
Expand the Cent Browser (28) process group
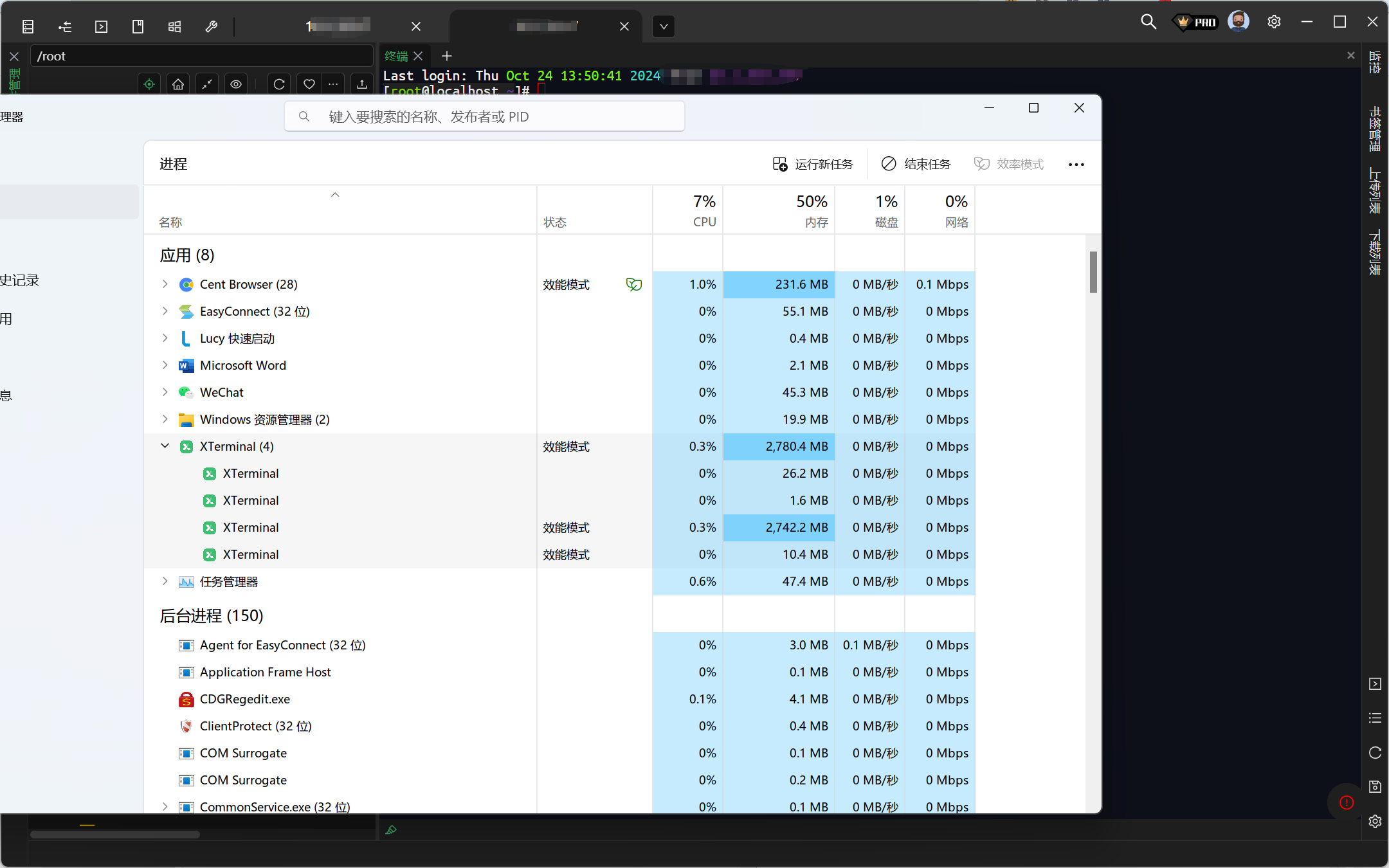click(165, 284)
